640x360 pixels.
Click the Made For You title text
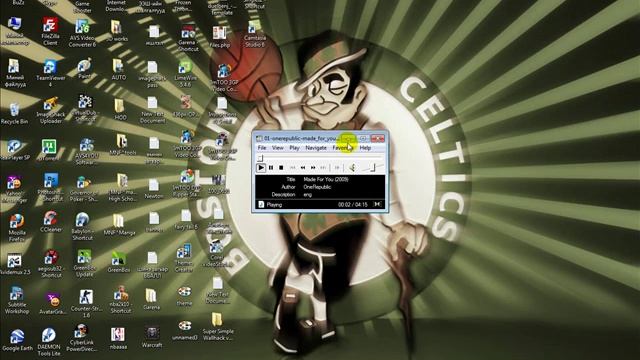[326, 179]
